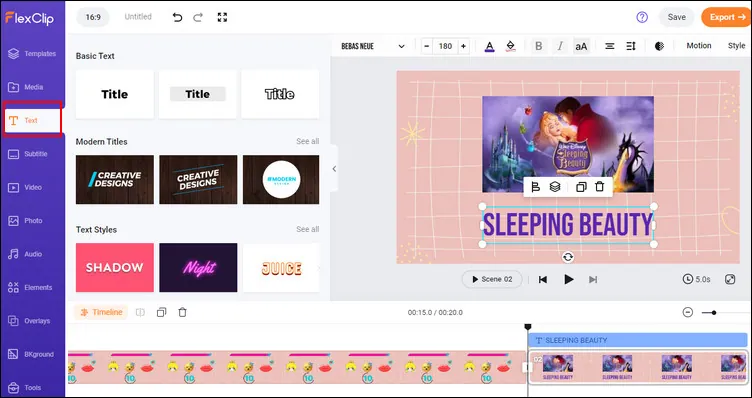The width and height of the screenshot is (752, 398).
Task: Open the BKground sidebar section
Action: pyautogui.click(x=32, y=354)
